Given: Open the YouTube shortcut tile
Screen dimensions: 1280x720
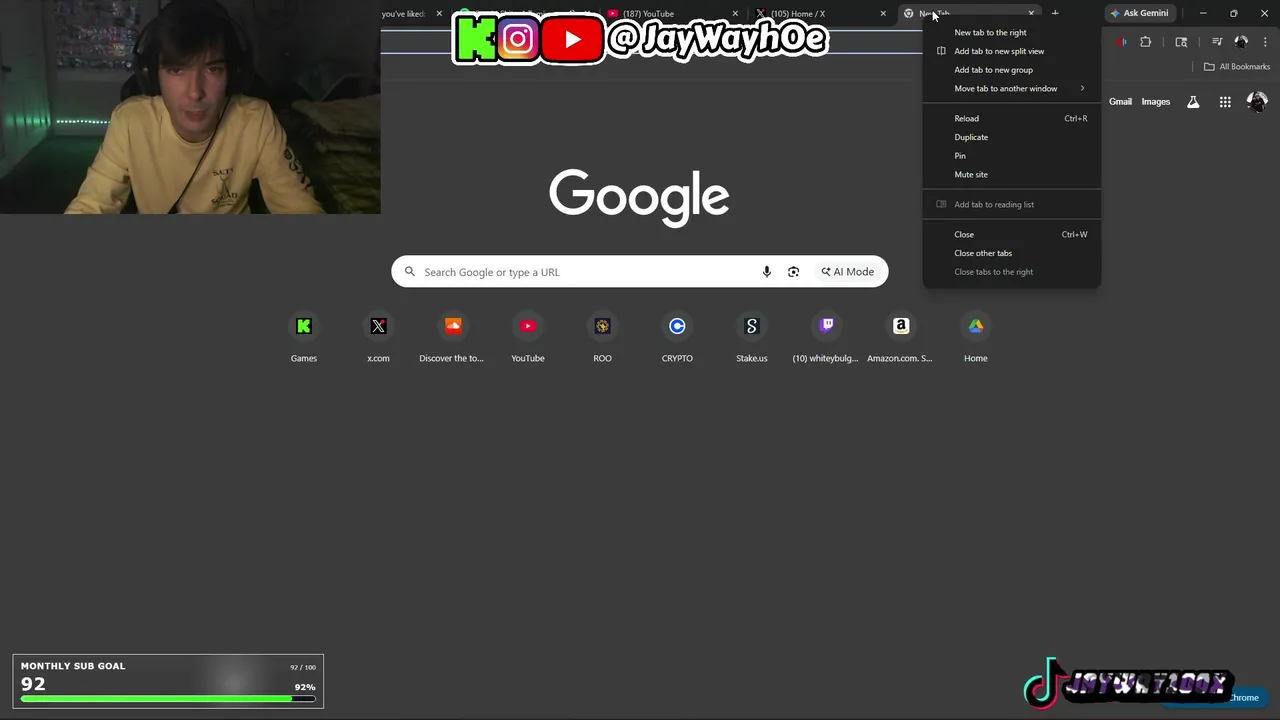Looking at the screenshot, I should click(528, 338).
